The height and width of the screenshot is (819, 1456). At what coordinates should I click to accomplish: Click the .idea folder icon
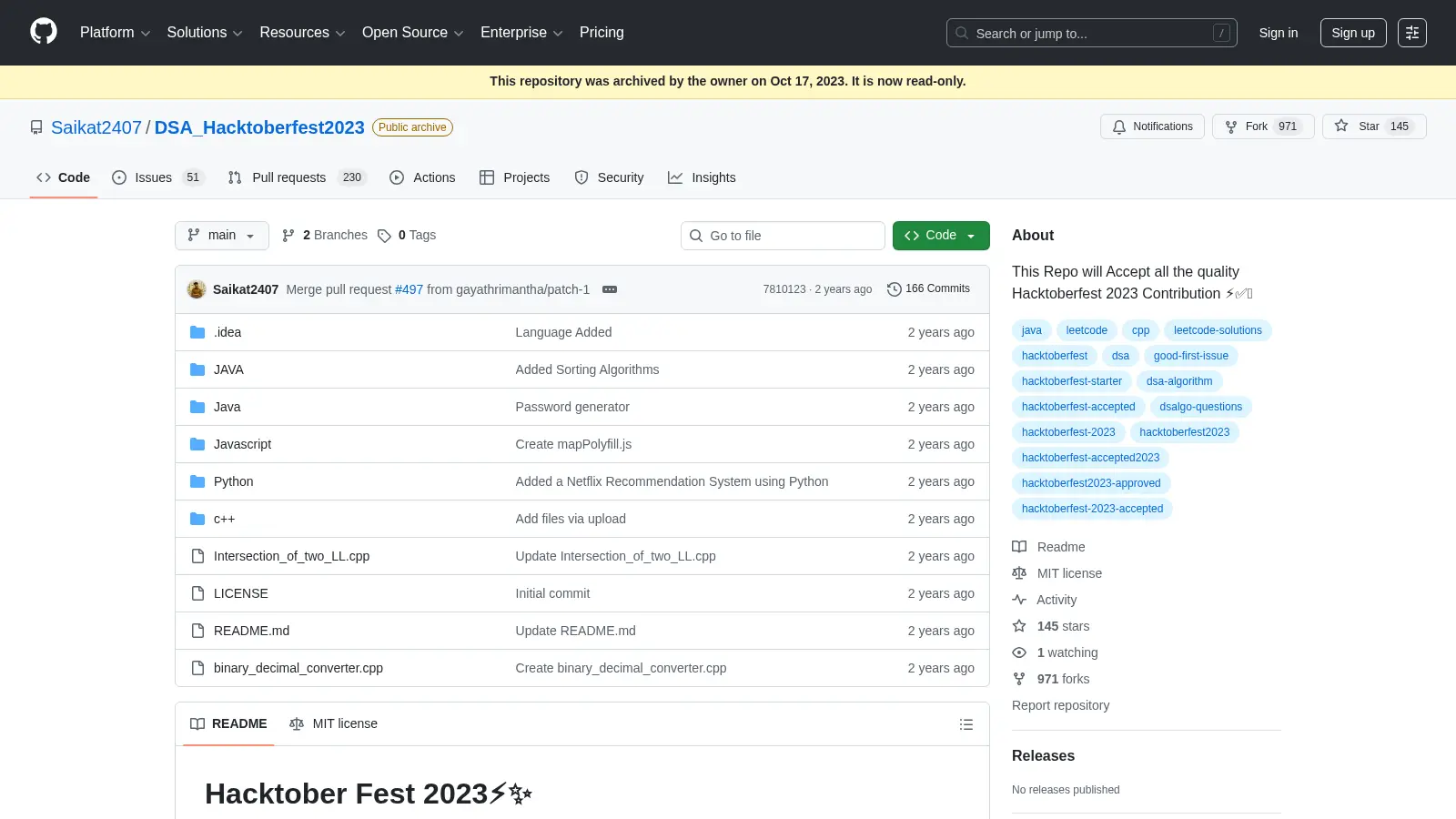pyautogui.click(x=197, y=332)
